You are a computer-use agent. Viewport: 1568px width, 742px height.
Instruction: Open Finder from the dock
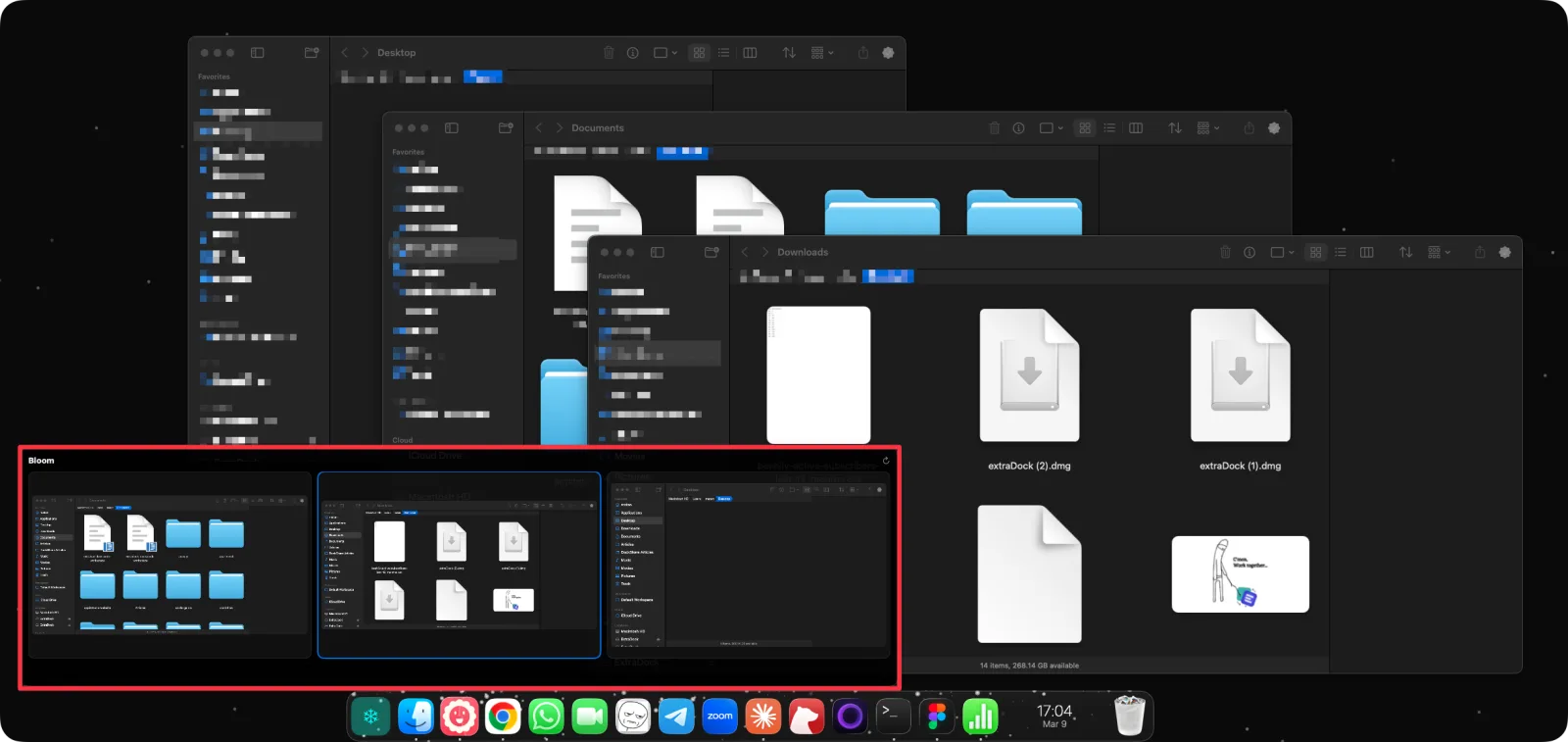[x=416, y=717]
